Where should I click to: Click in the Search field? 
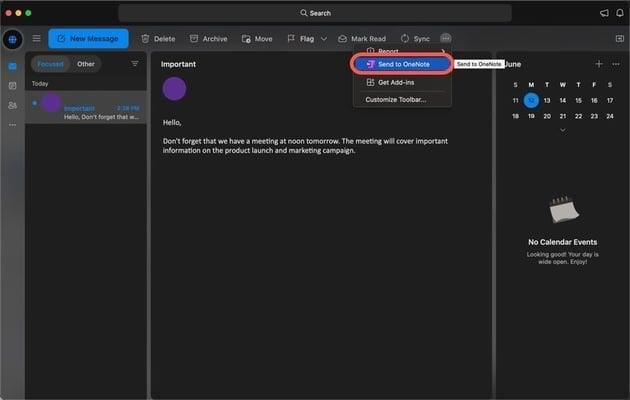[315, 13]
